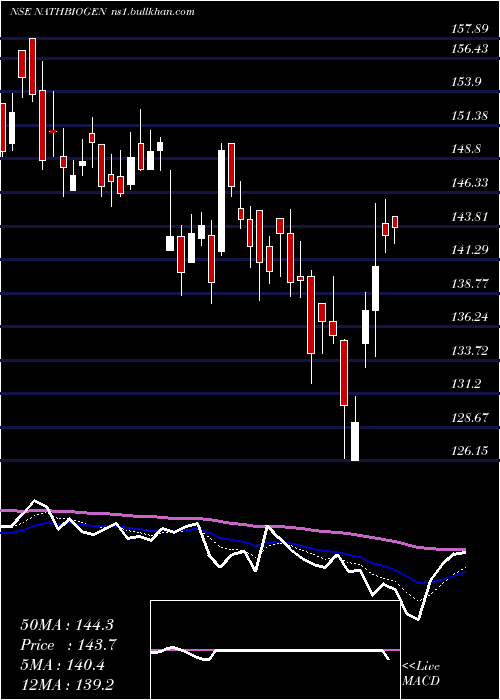500x700 pixels.
Task: Click the <<Live MACD label
Action: pos(421,674)
